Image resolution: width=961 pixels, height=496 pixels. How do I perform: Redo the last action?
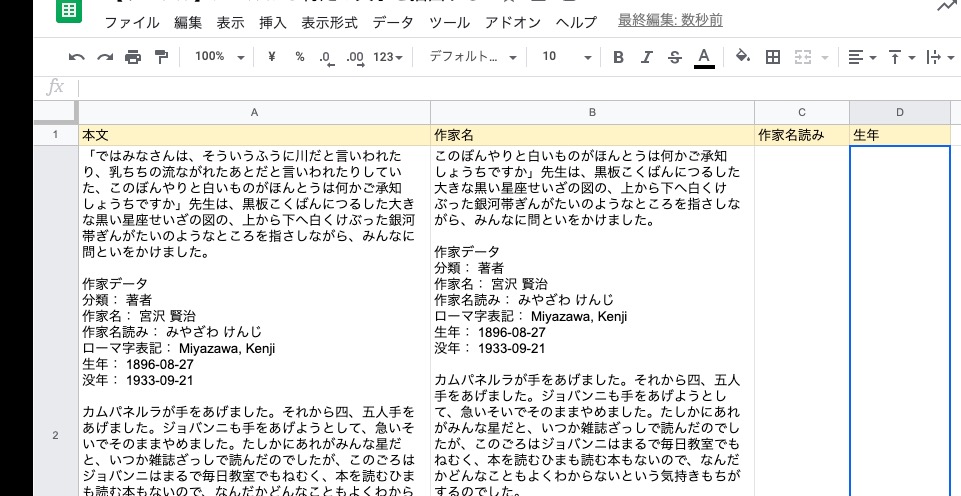pyautogui.click(x=105, y=58)
